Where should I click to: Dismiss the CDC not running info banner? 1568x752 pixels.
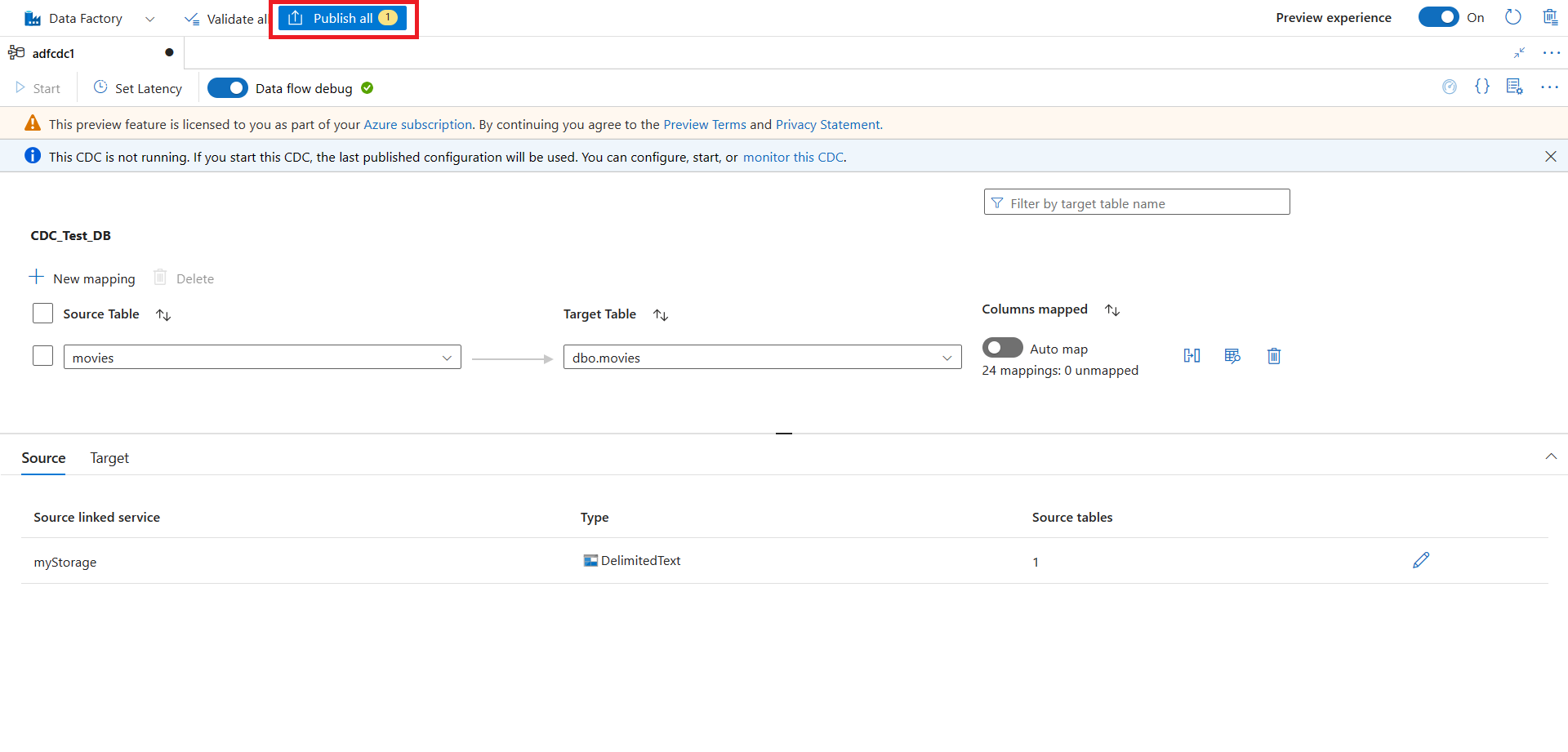pos(1551,157)
